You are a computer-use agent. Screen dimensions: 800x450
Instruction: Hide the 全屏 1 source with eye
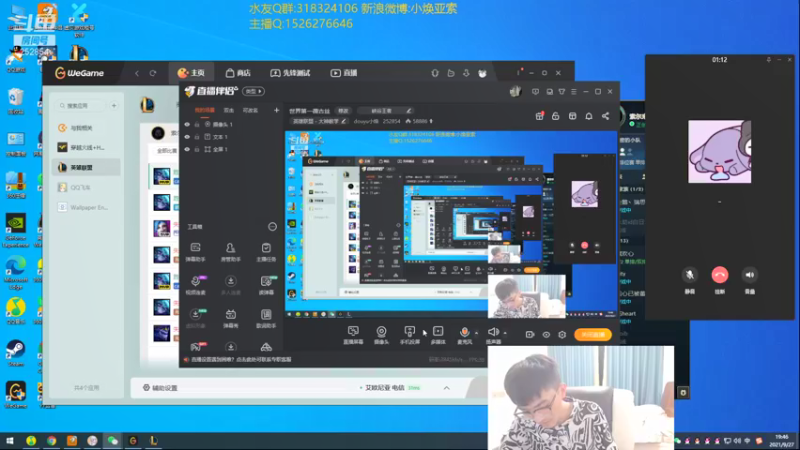point(187,149)
